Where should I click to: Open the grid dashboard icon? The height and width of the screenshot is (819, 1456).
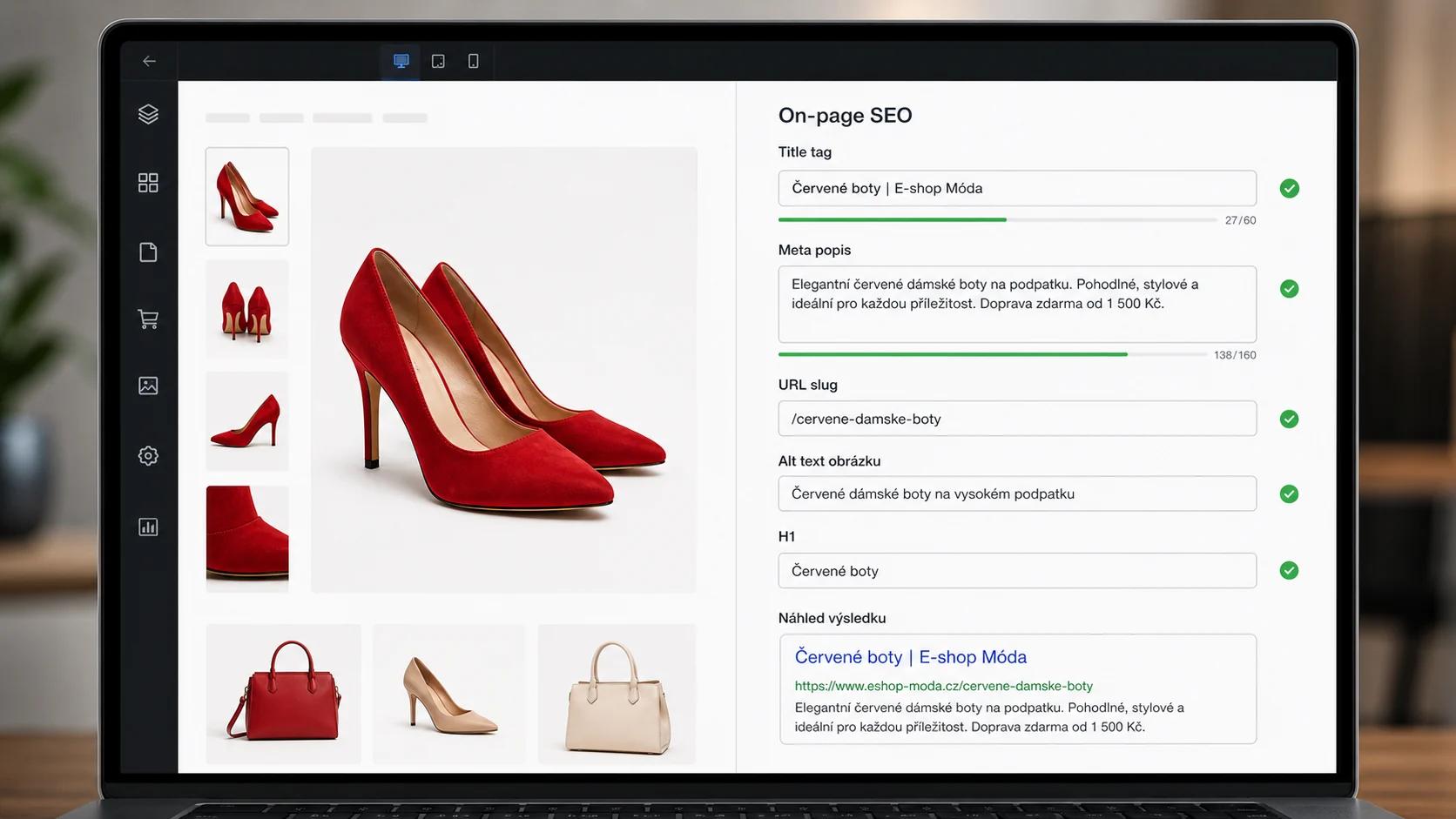(x=148, y=183)
